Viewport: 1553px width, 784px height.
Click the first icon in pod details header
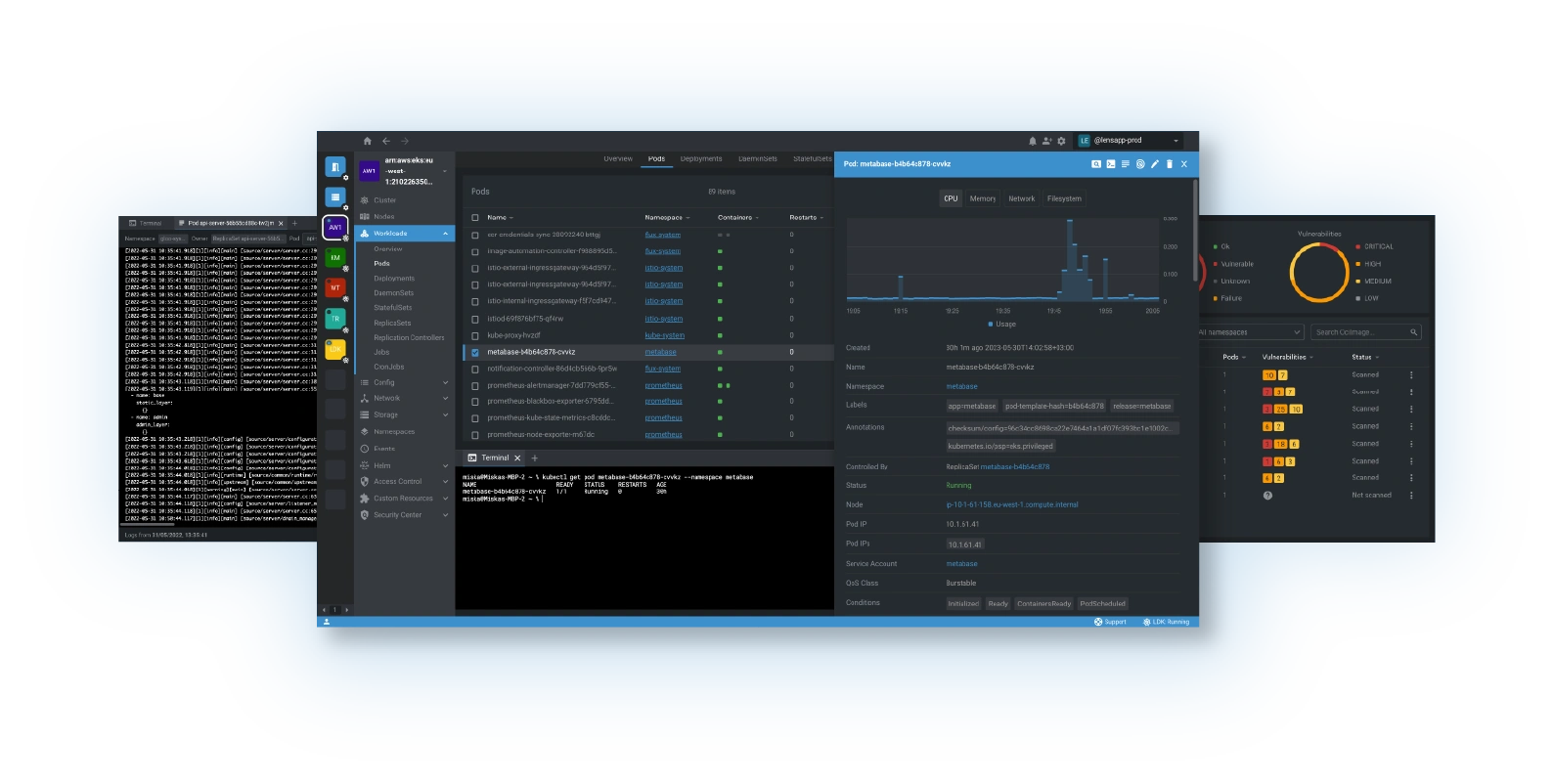pos(1096,164)
